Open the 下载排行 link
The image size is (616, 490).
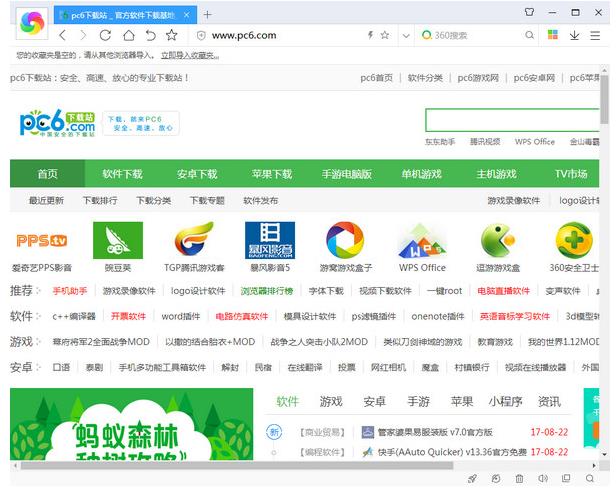[100, 200]
